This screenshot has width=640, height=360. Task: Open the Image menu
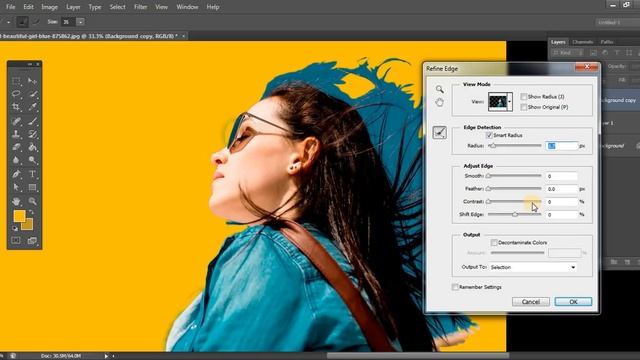coord(49,7)
